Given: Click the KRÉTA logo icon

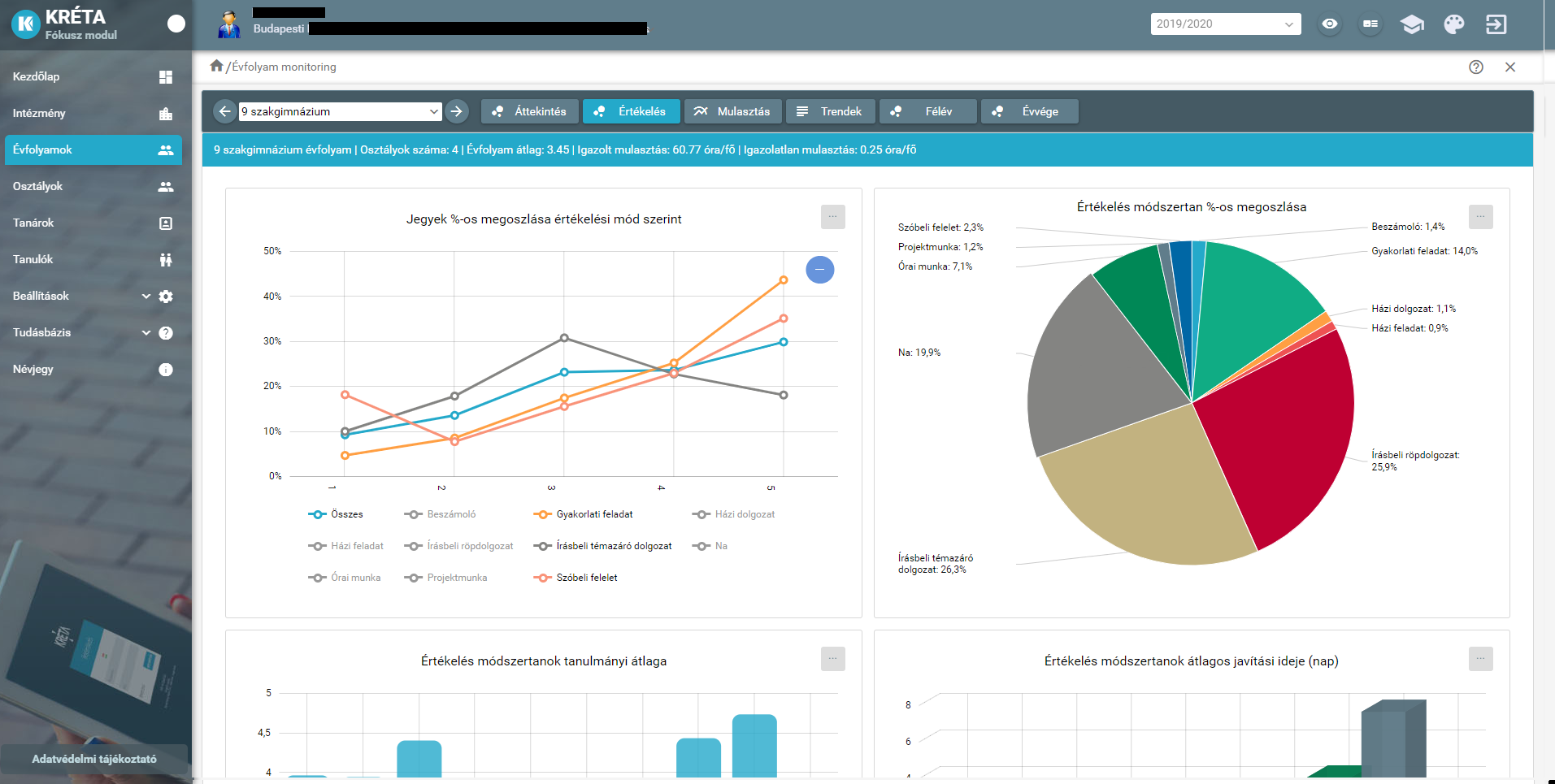Looking at the screenshot, I should tap(26, 24).
